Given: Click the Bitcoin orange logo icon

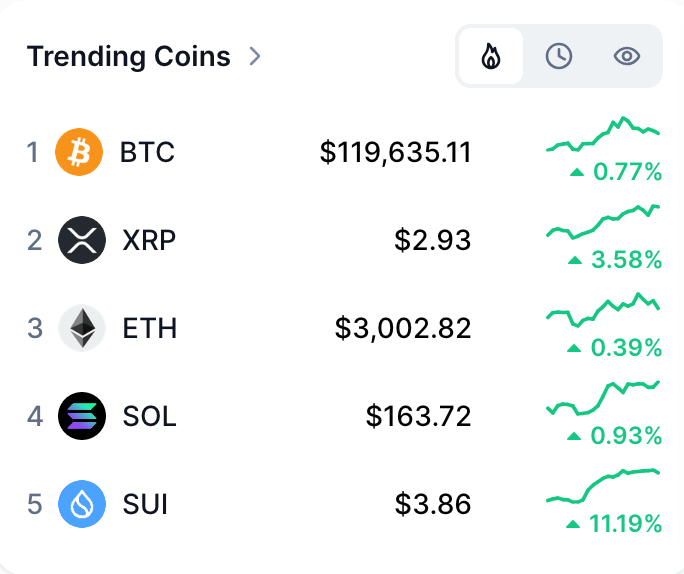Looking at the screenshot, I should click(x=79, y=152).
